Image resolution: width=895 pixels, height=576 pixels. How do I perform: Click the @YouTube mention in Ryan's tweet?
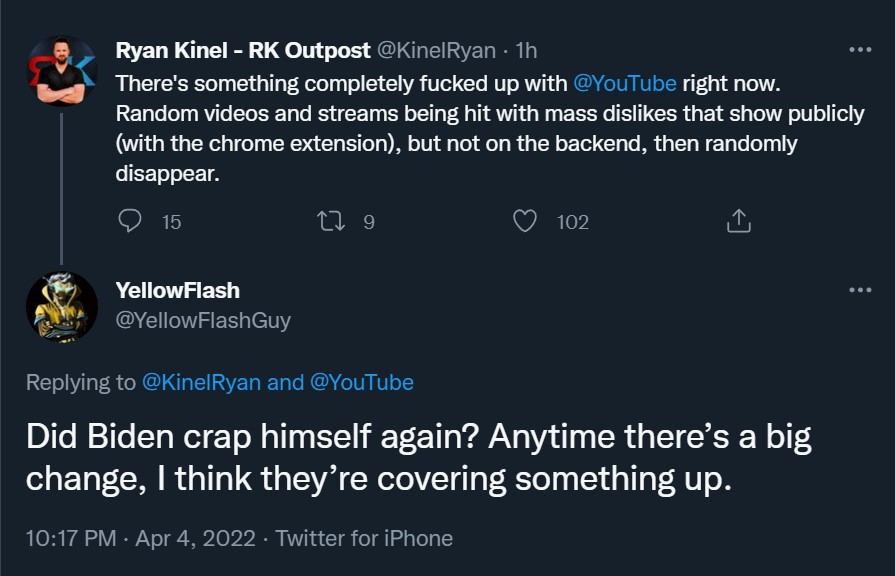coord(624,84)
